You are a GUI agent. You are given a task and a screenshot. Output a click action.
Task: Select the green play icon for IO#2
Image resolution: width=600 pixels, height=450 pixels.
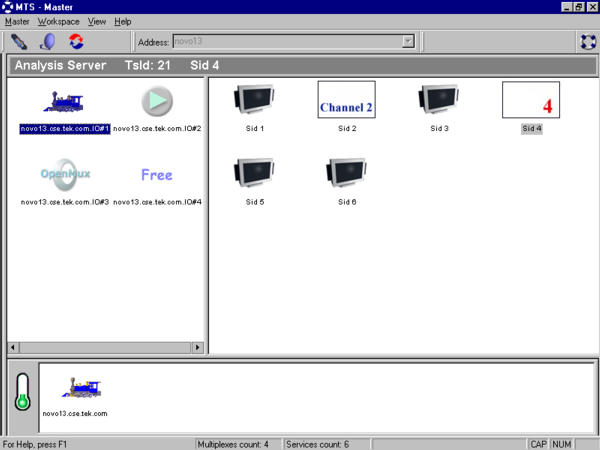coord(157,102)
